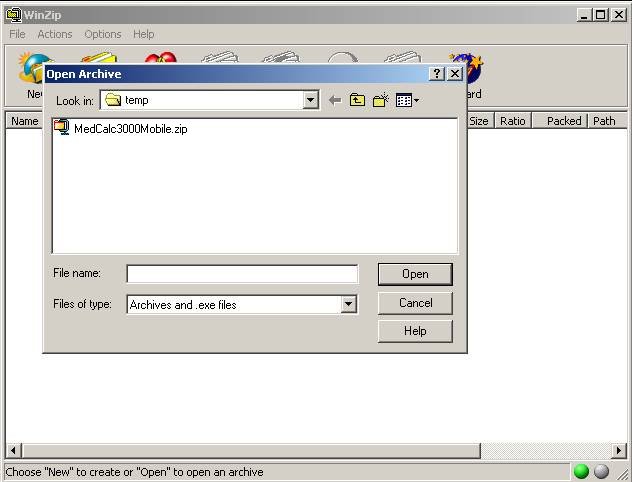The width and height of the screenshot is (632, 482).
Task: Click the Up One Level folder icon
Action: (x=357, y=100)
